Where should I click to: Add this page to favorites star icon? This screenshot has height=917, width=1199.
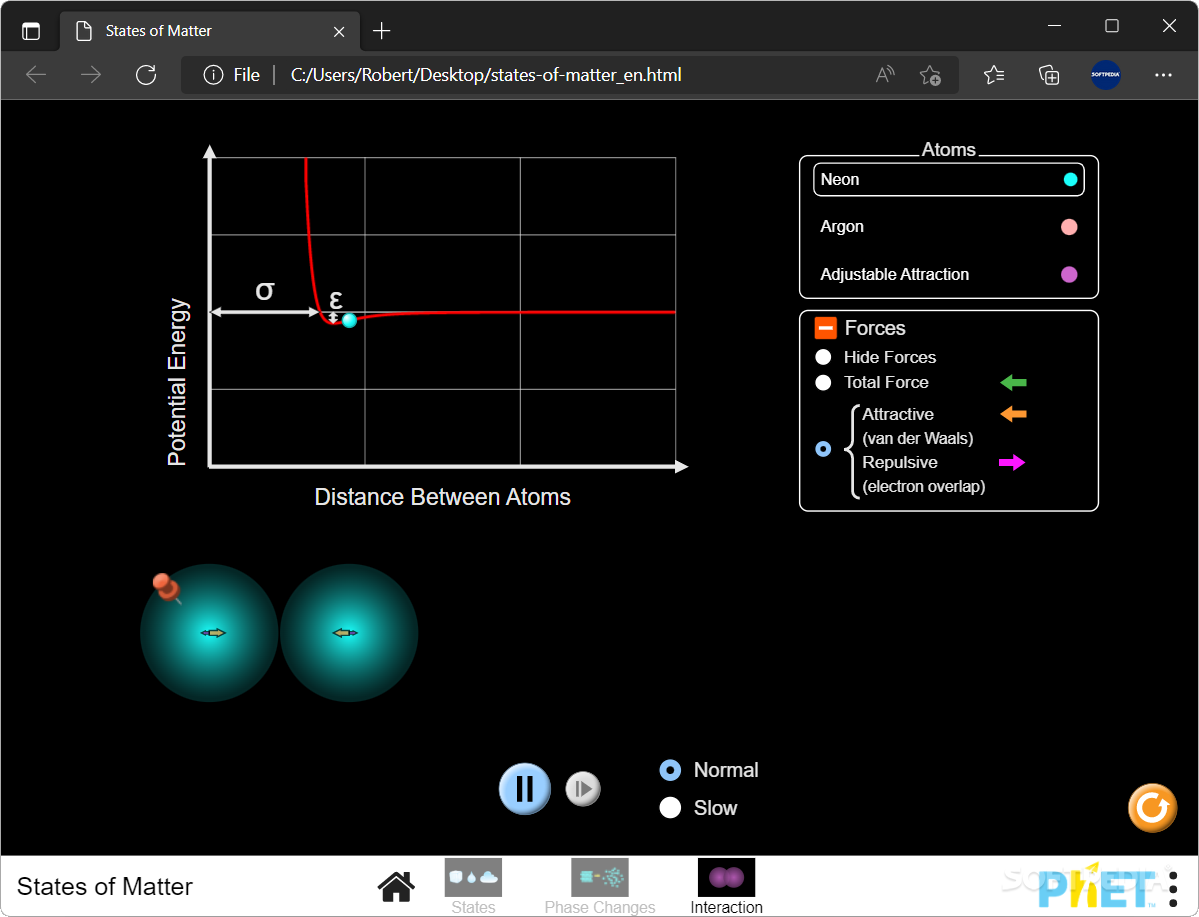[931, 75]
